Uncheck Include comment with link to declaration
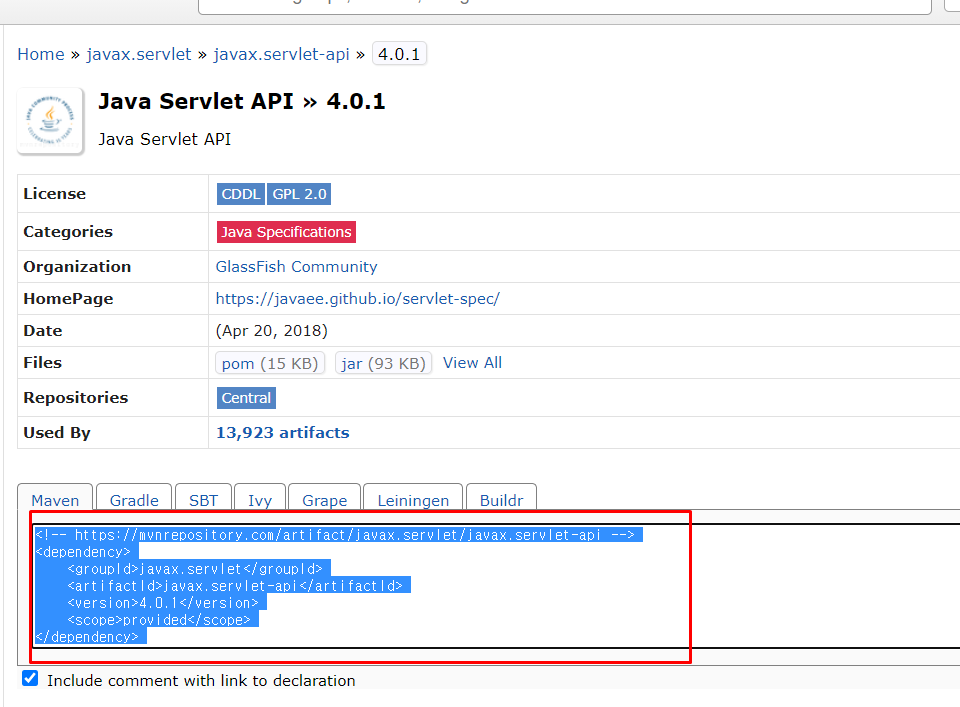The height and width of the screenshot is (707, 960). click(x=30, y=678)
